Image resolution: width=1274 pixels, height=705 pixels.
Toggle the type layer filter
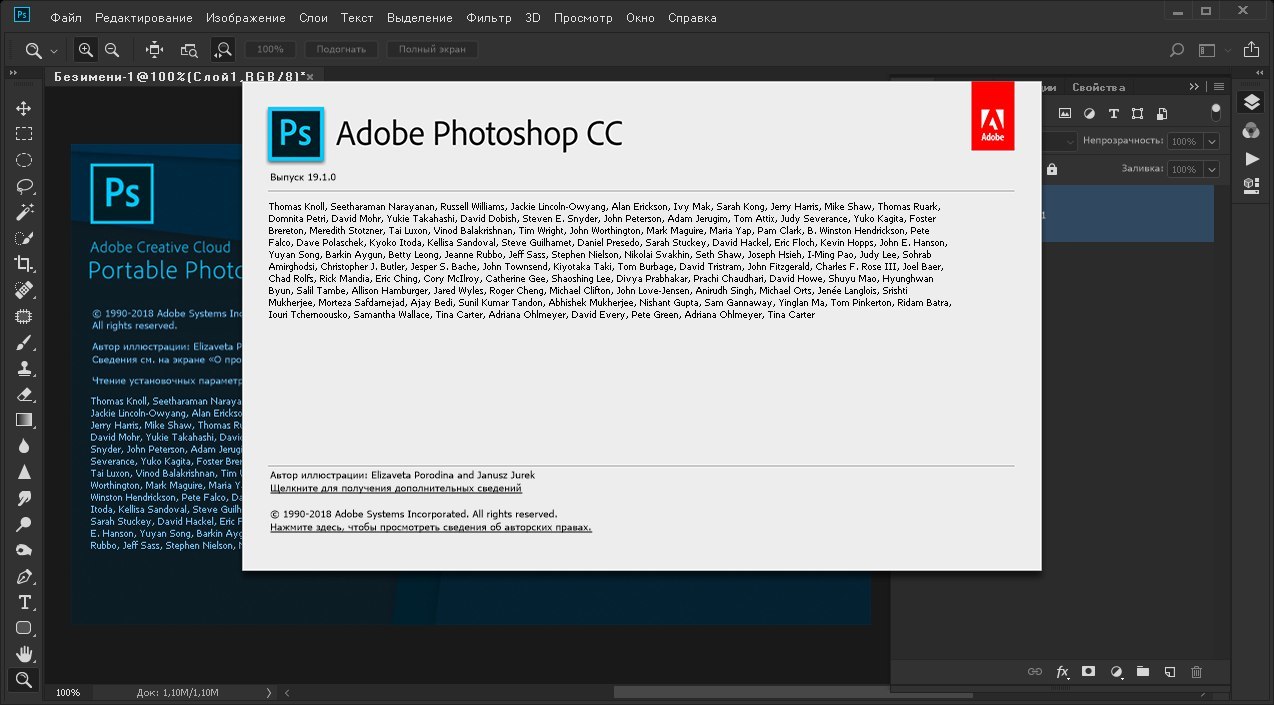point(1113,114)
